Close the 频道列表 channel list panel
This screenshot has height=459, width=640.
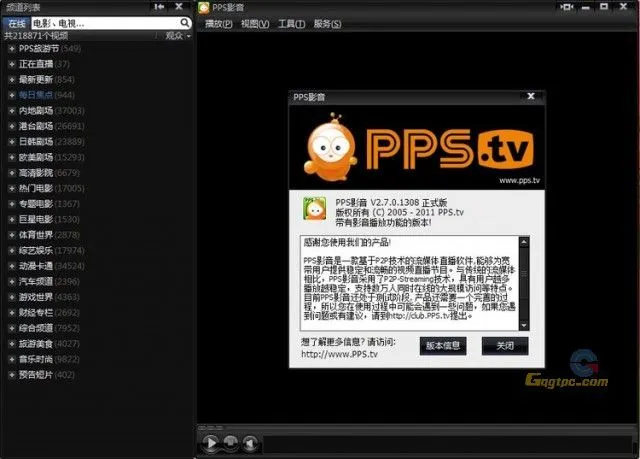179,7
